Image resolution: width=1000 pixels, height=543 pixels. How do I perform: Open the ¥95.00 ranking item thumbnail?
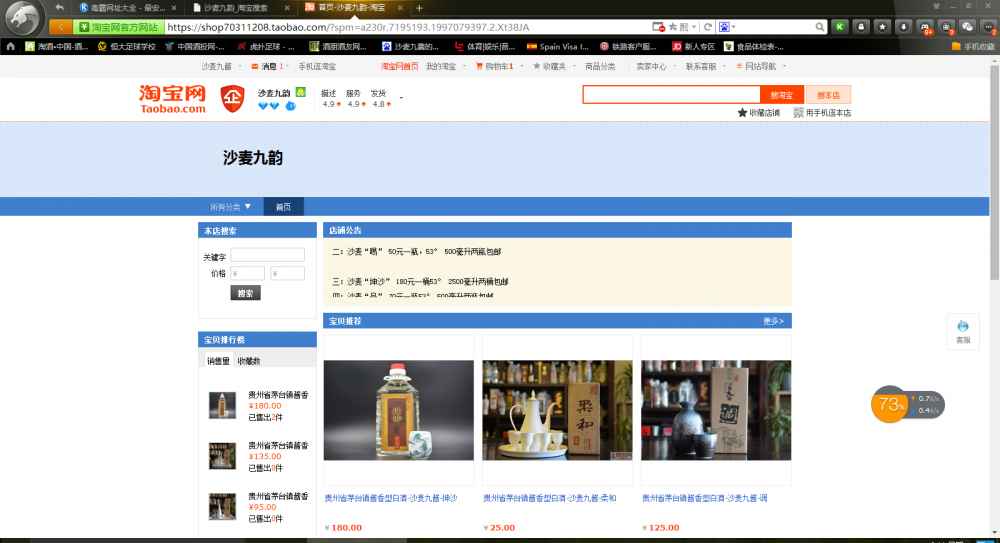[222, 506]
